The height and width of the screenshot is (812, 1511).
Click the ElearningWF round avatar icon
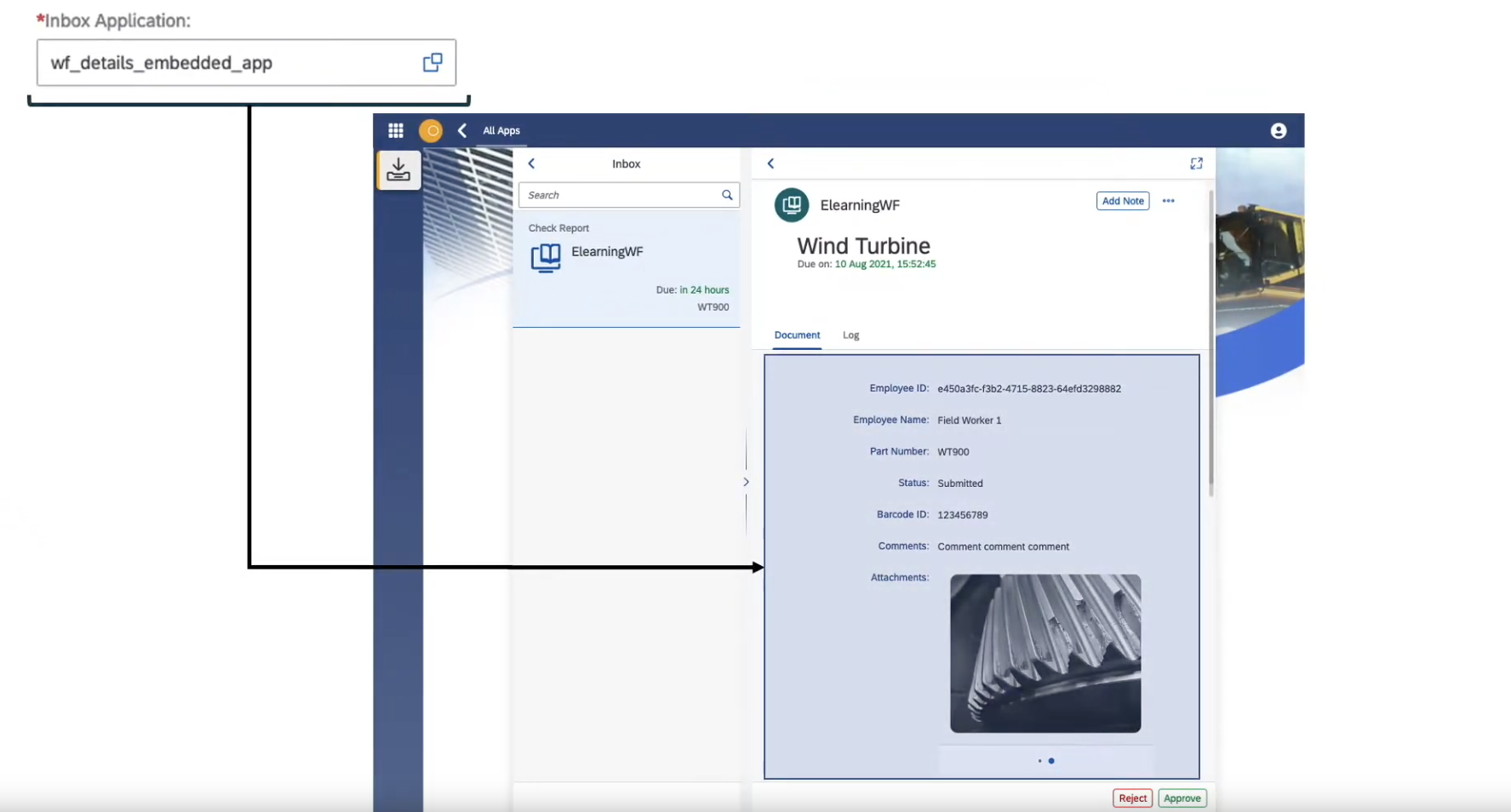pyautogui.click(x=792, y=205)
